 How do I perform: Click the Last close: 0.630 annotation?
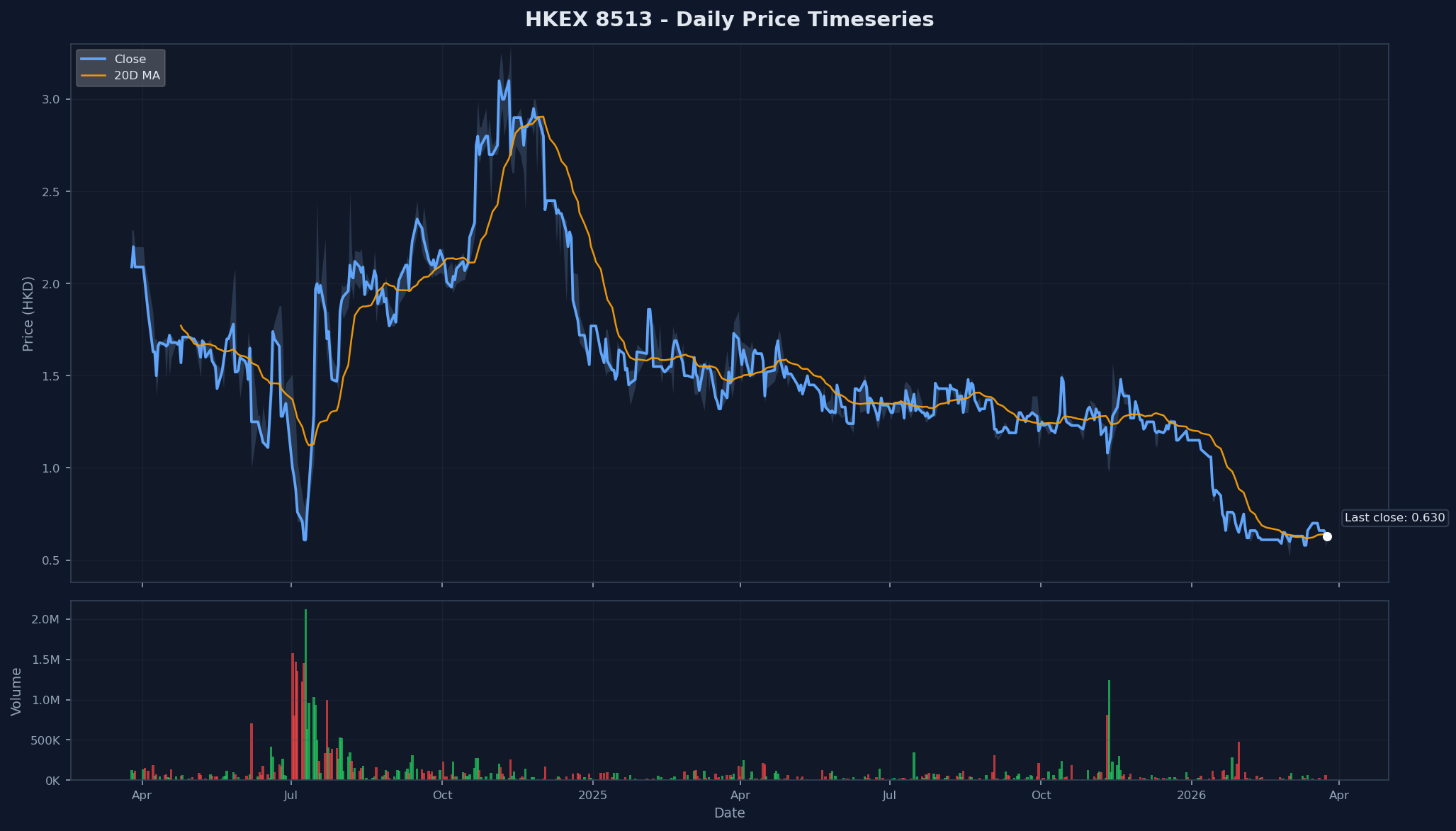coord(1394,518)
